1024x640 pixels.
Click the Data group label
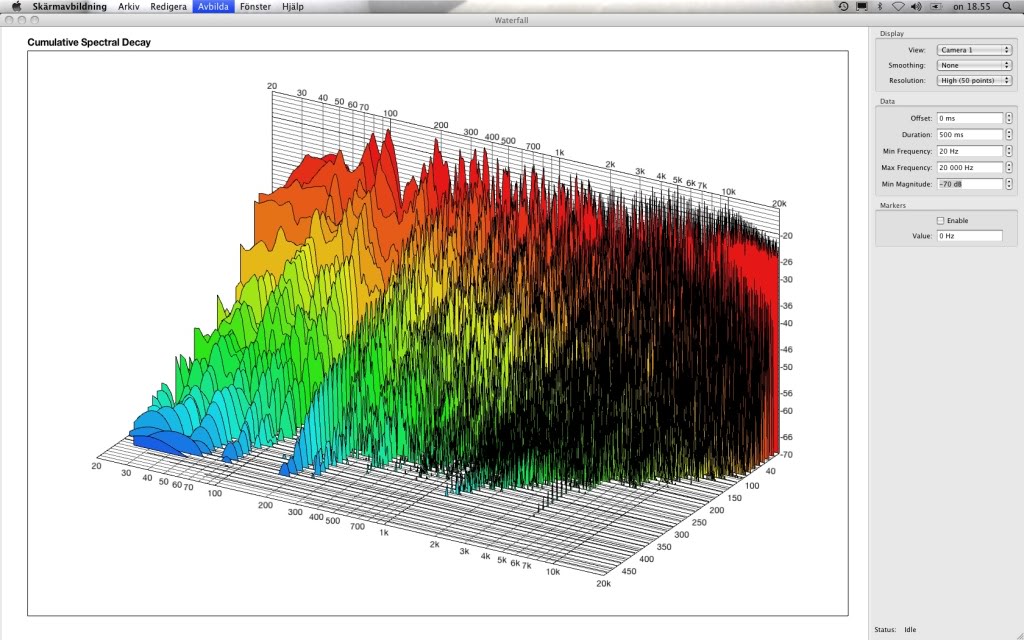[887, 101]
